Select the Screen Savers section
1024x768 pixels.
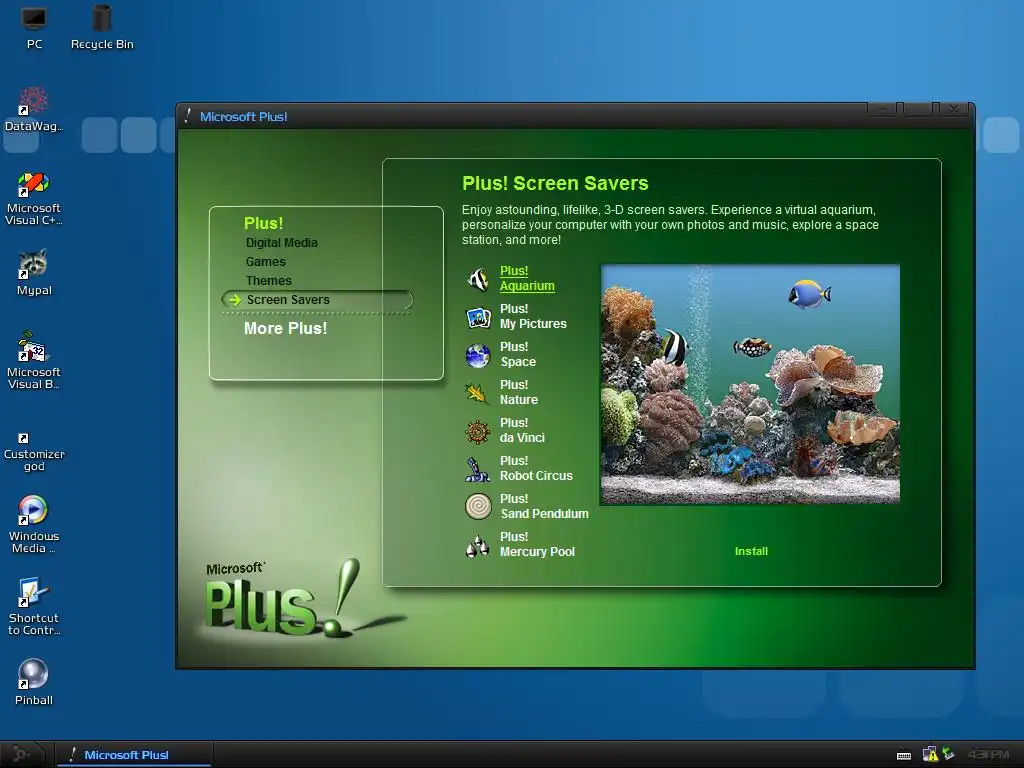tap(317, 300)
